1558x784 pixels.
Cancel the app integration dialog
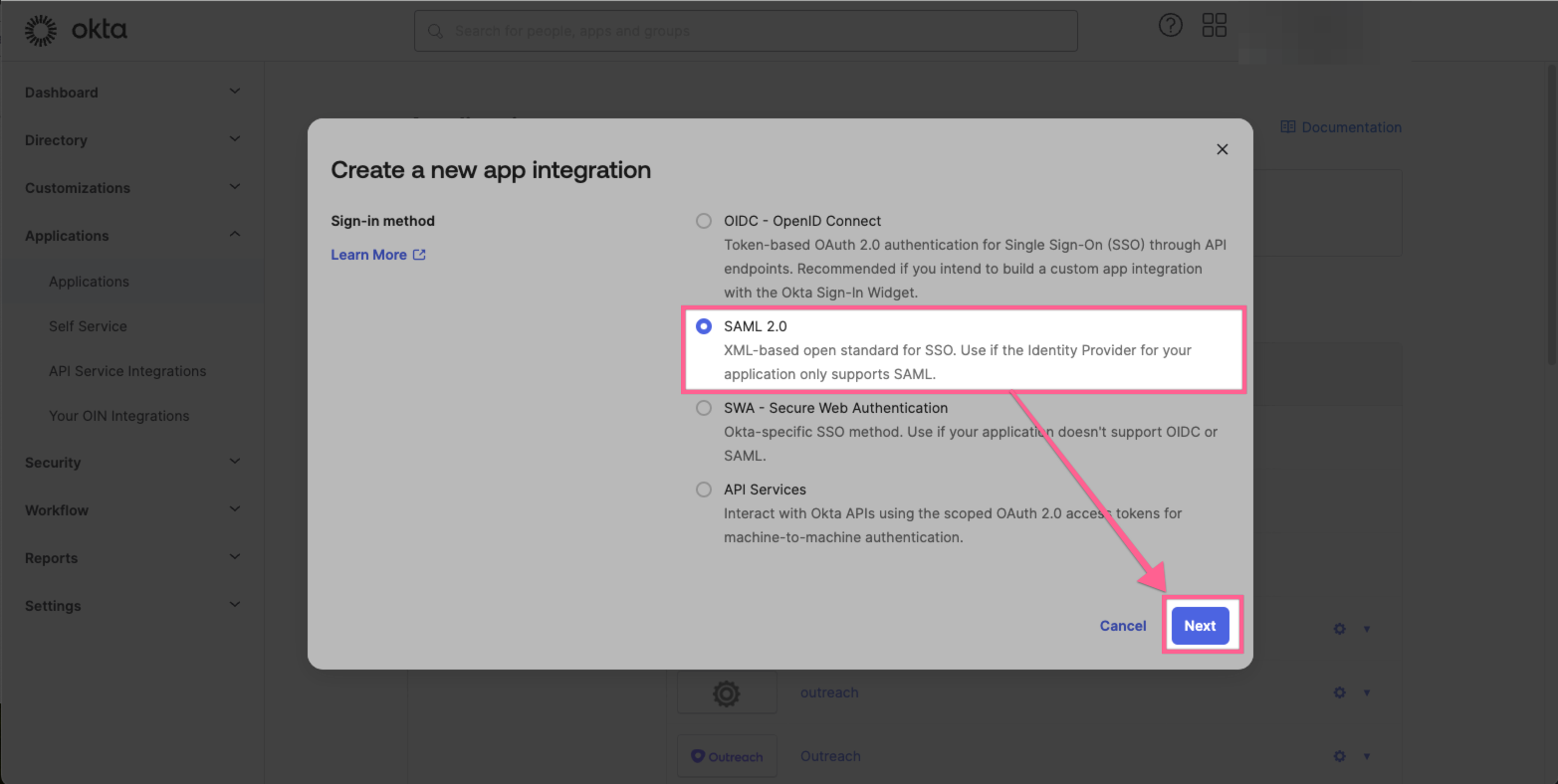point(1122,625)
